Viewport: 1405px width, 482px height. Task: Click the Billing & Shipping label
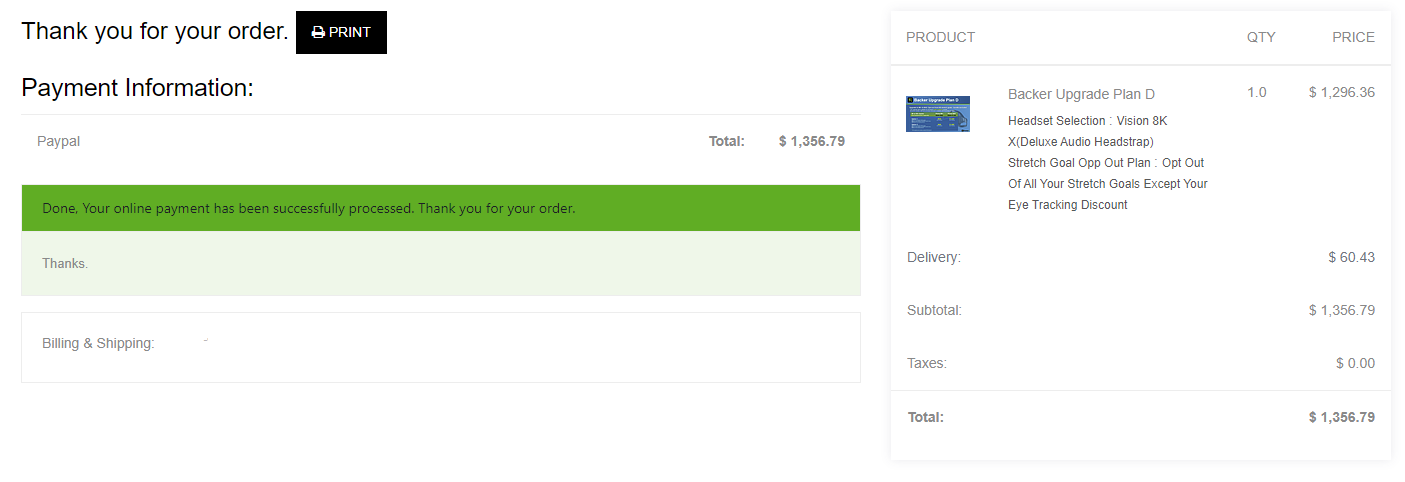(98, 343)
